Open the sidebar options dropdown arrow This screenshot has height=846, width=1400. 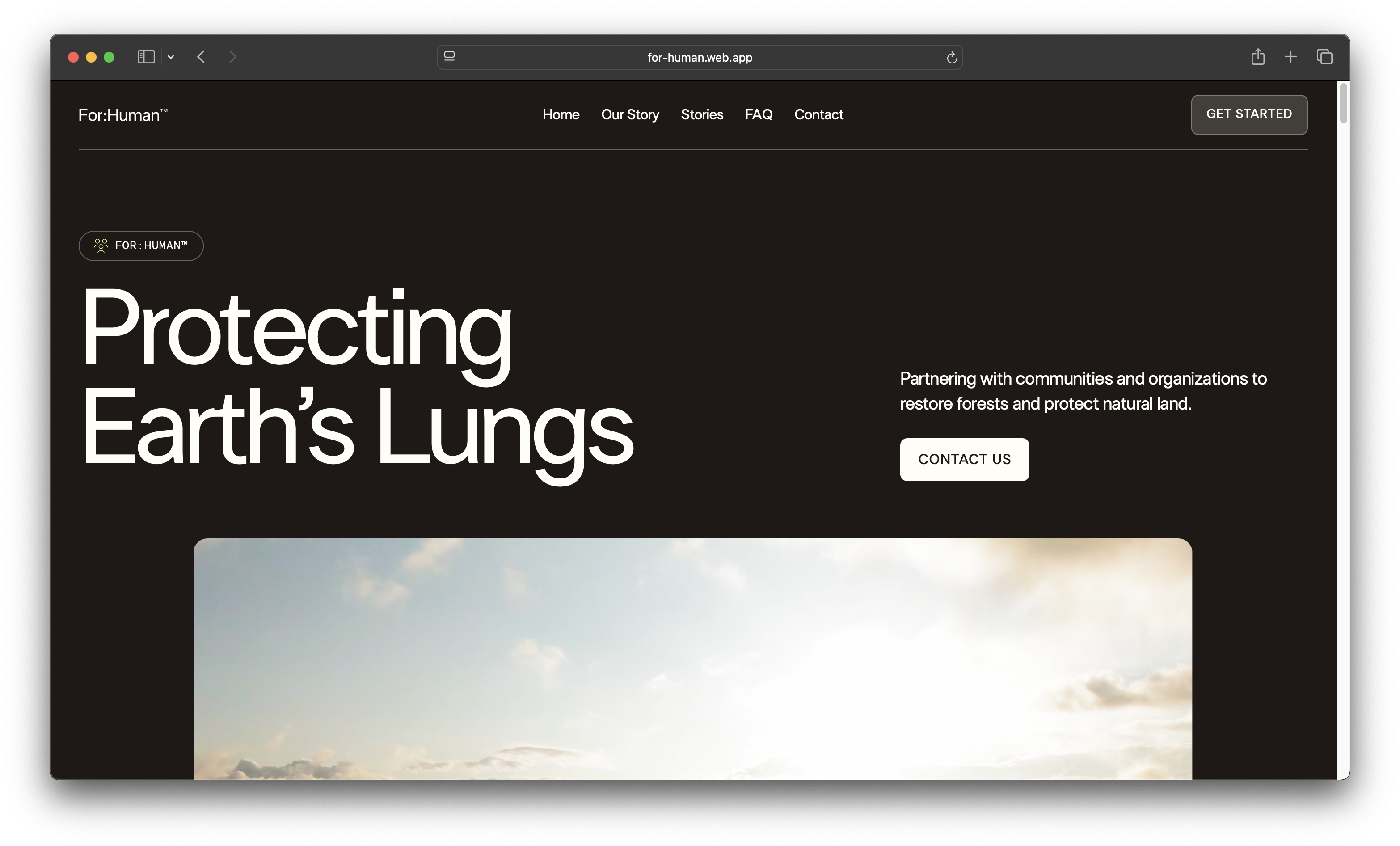(170, 57)
